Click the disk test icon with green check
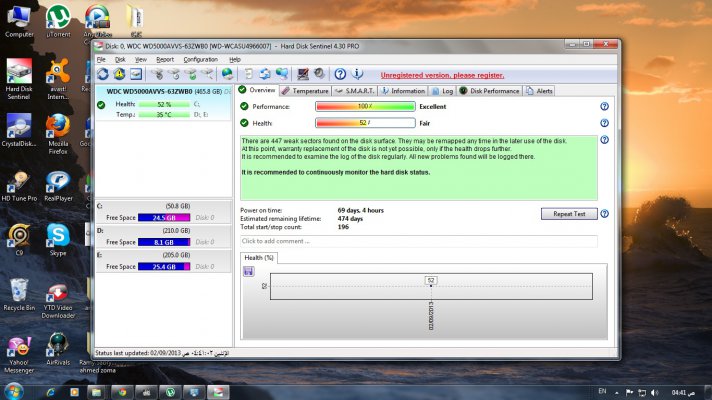712x400 pixels. coord(191,74)
